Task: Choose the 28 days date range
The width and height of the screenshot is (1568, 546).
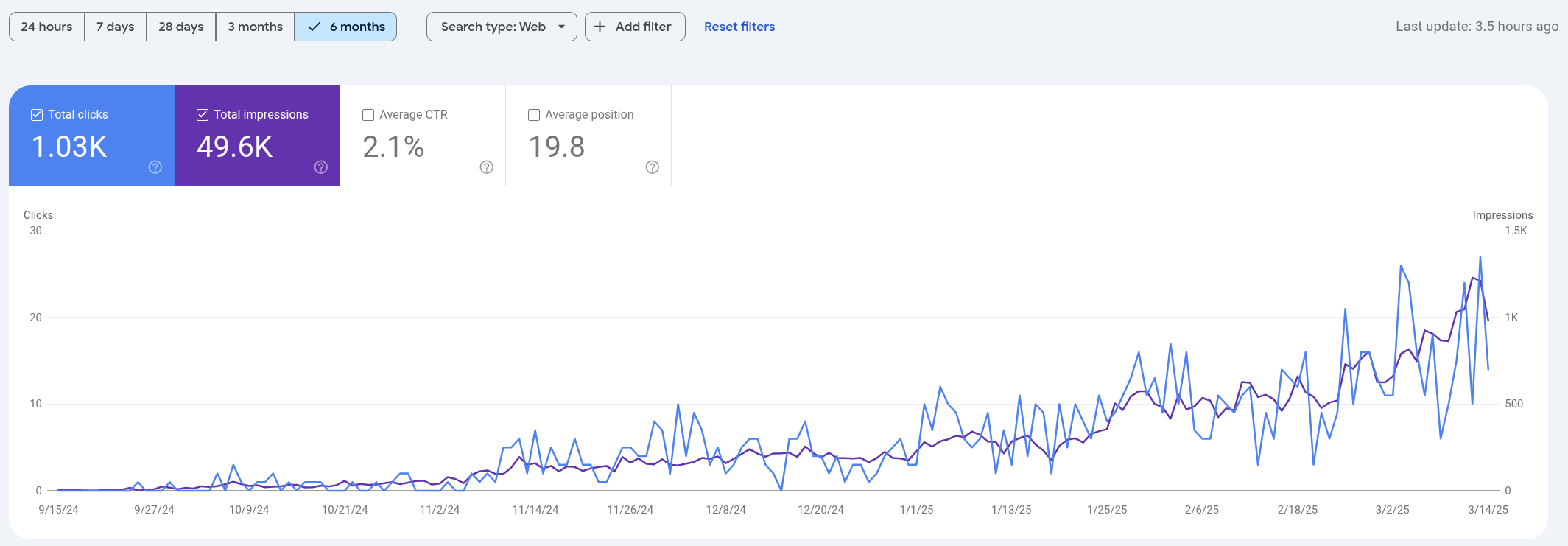Action: coord(181,27)
